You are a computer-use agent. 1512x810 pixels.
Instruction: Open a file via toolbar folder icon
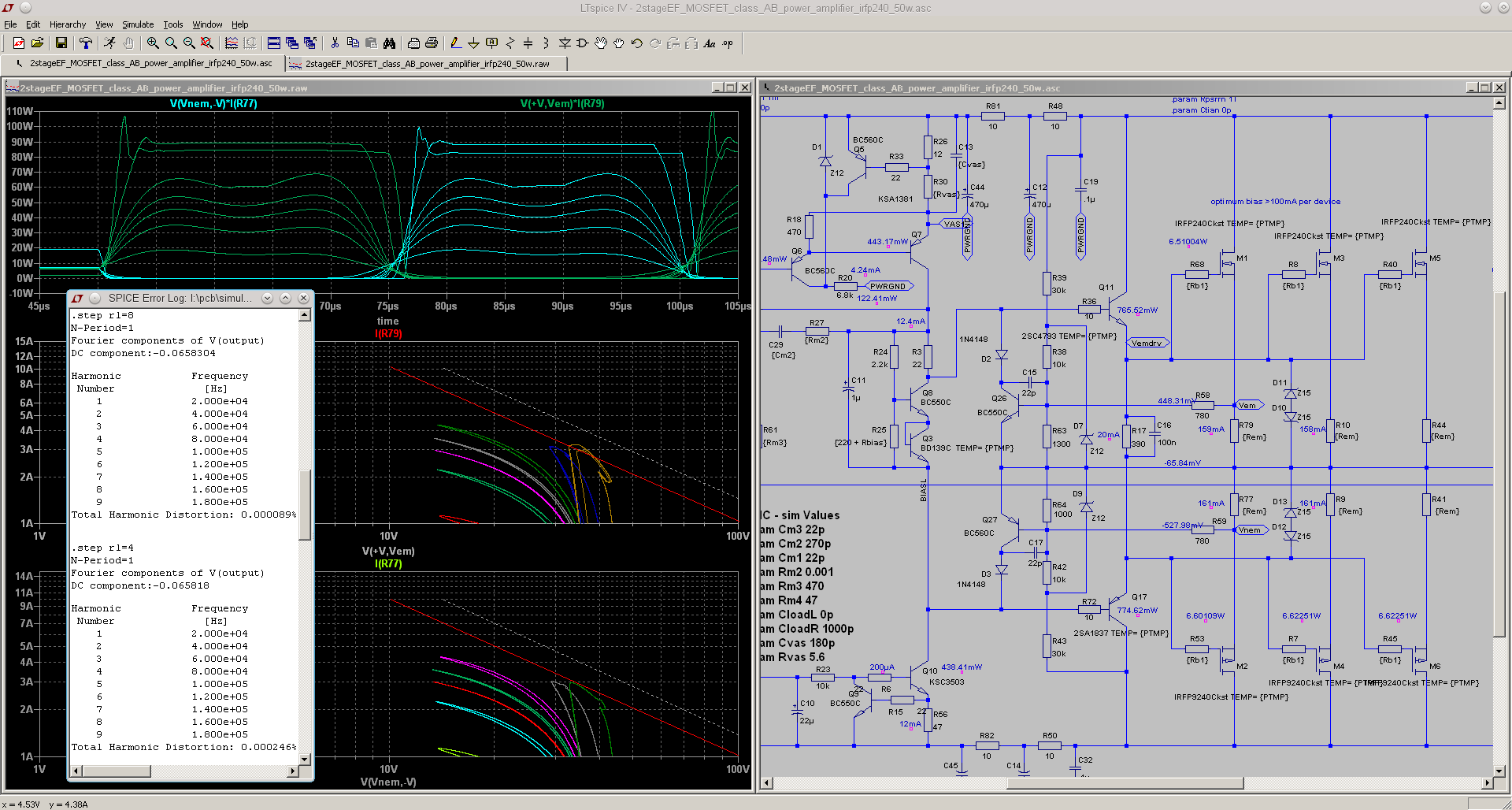37,43
